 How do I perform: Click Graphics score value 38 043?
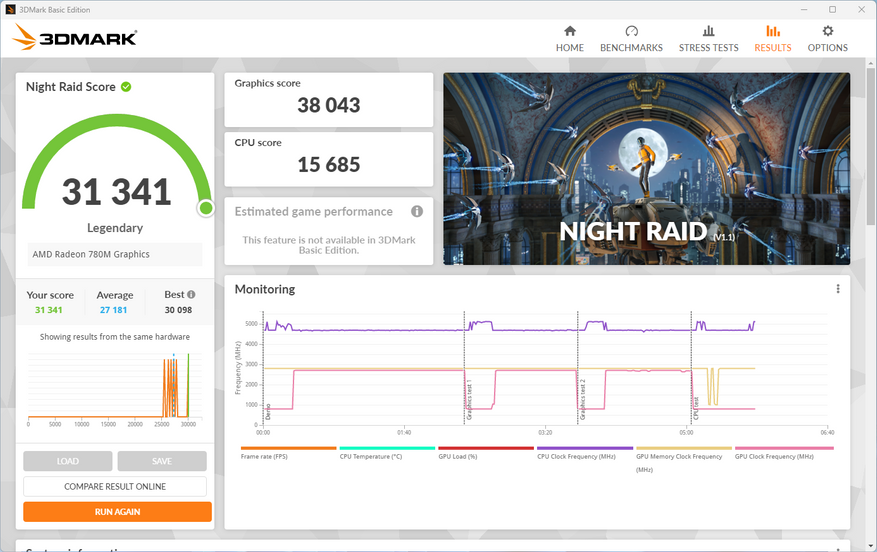[328, 105]
